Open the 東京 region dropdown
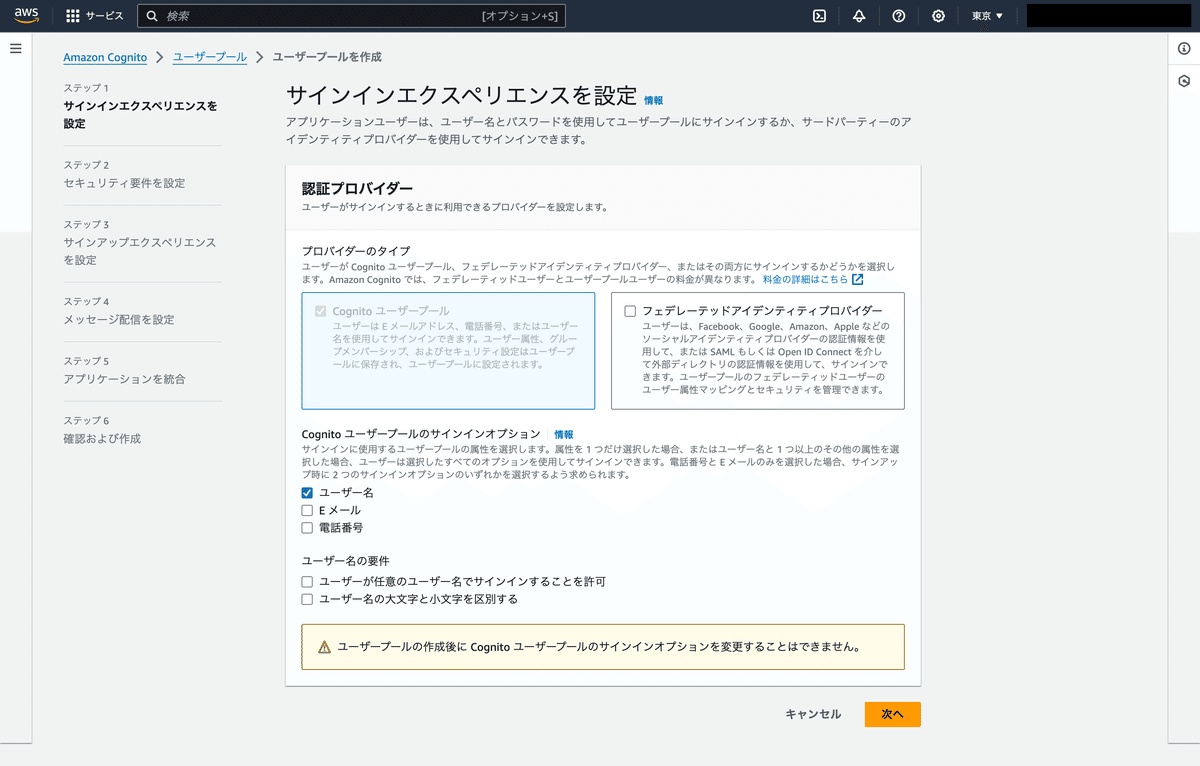This screenshot has width=1200, height=766. click(x=987, y=16)
